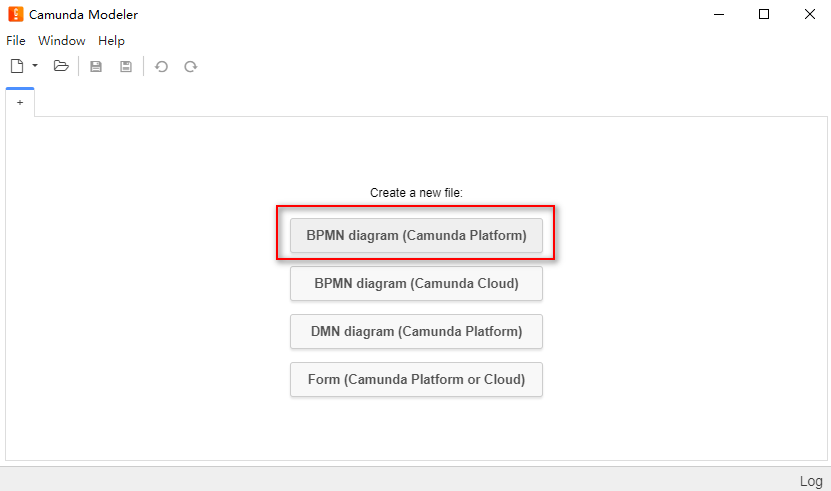The image size is (831, 491).
Task: Create BPMN diagram (Camunda Cloud)
Action: 416,284
